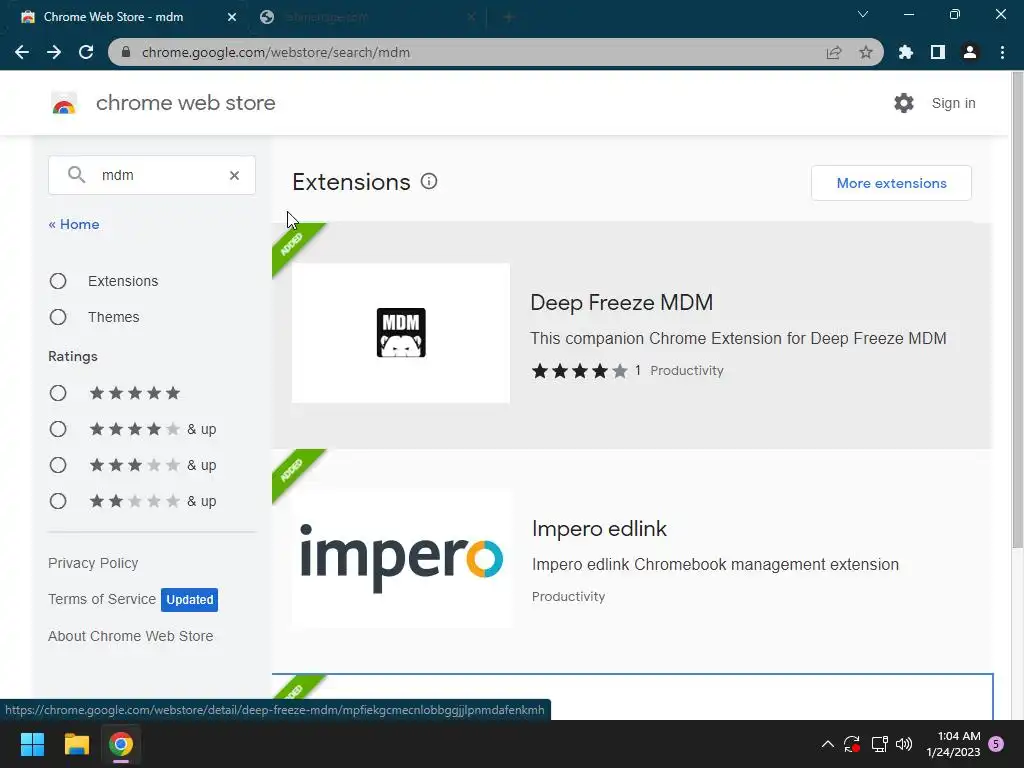The image size is (1024, 768).
Task: Click the Deep Freeze MDM star rating
Action: [579, 371]
